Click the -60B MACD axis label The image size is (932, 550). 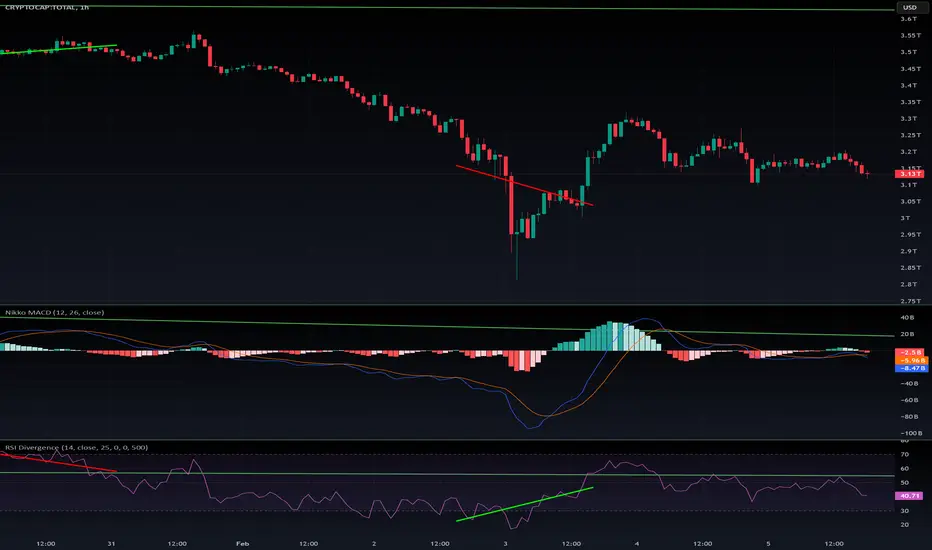click(x=909, y=400)
